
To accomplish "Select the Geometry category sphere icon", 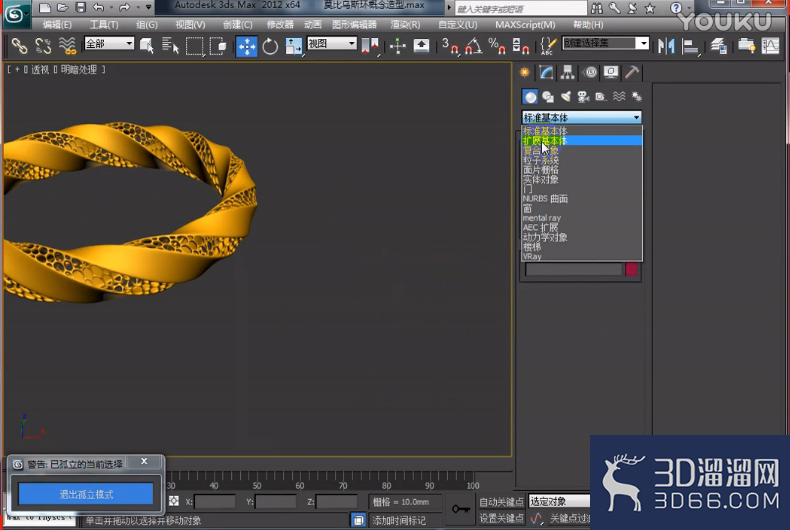I will tap(530, 97).
